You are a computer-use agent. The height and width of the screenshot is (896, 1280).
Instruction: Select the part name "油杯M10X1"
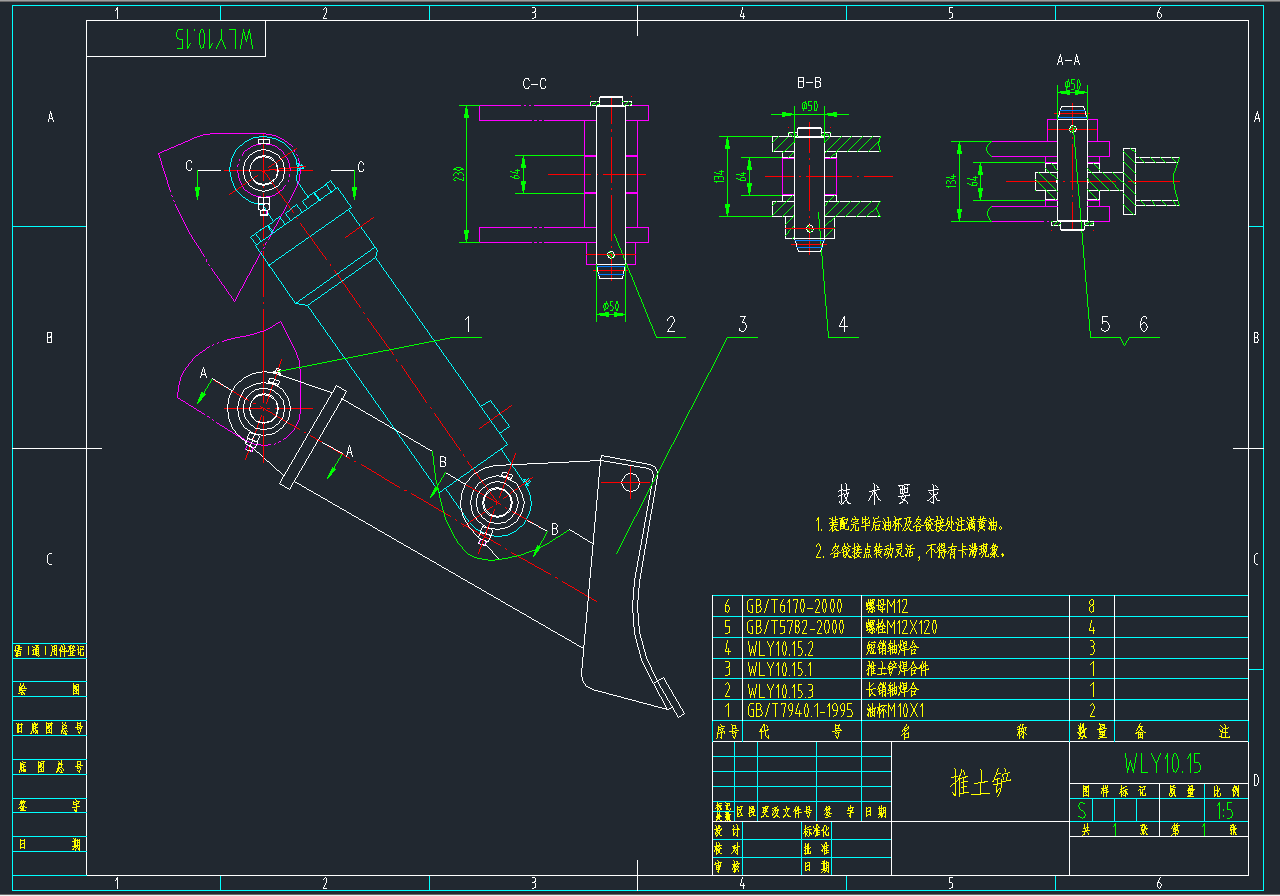click(895, 711)
